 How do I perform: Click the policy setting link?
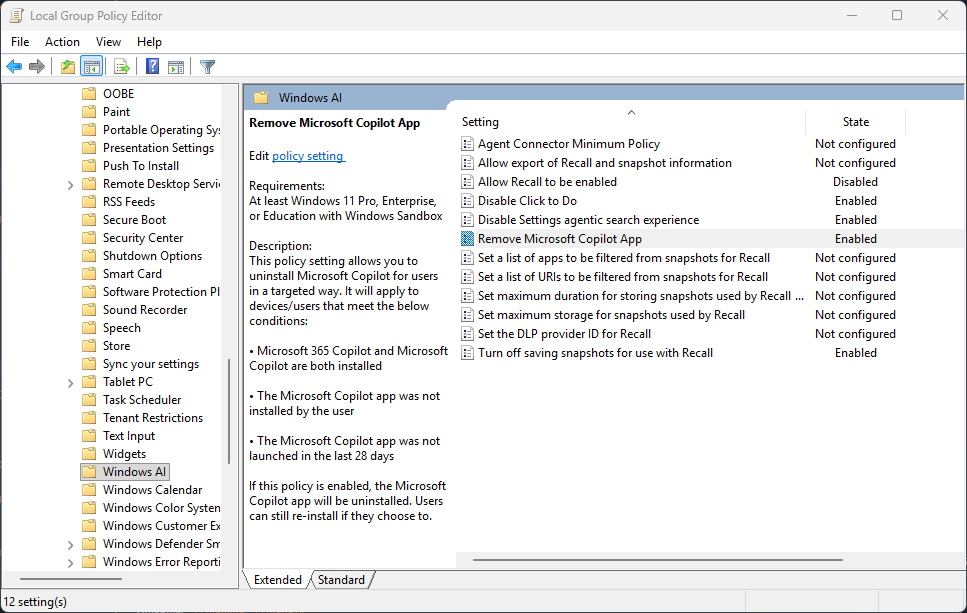308,156
